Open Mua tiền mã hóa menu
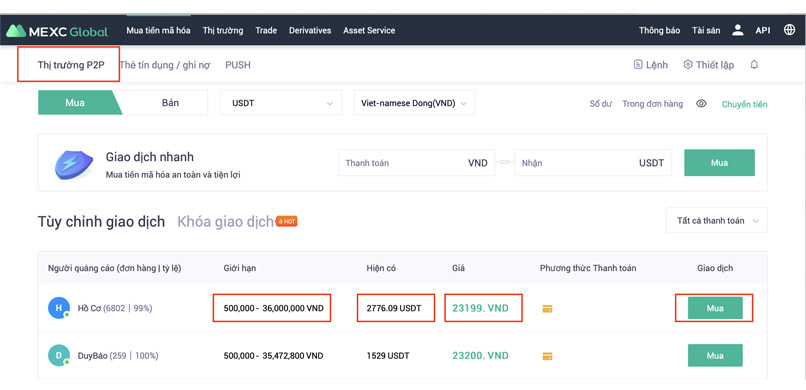The height and width of the screenshot is (390, 806). click(158, 30)
